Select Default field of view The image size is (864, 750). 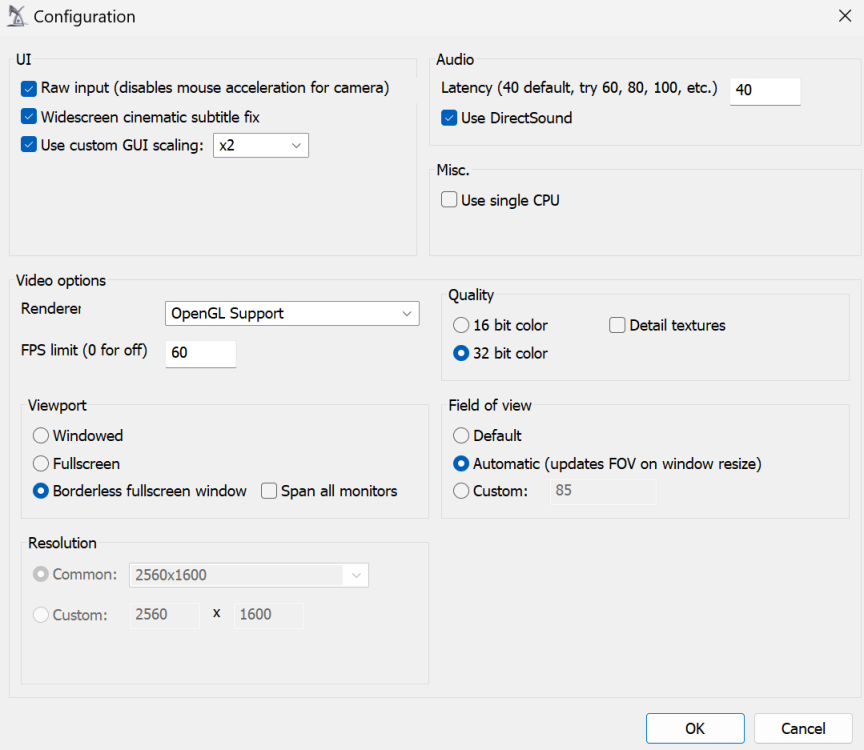coord(461,436)
